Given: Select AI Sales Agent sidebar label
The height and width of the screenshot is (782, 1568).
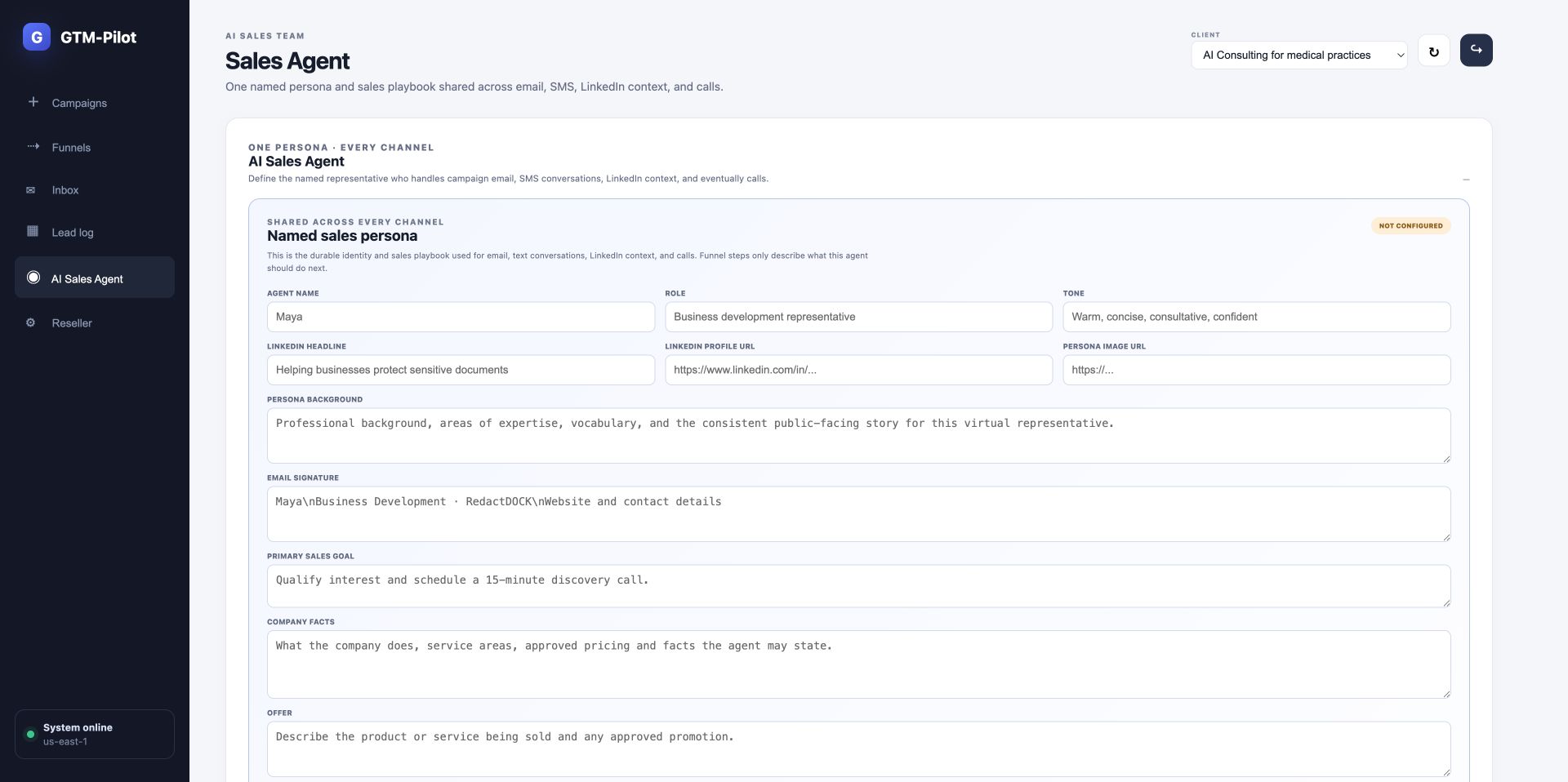Looking at the screenshot, I should (x=87, y=279).
